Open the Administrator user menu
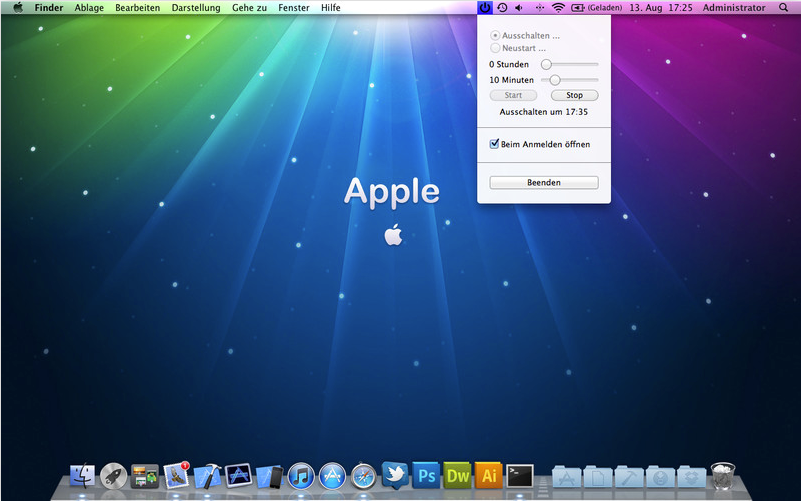Image resolution: width=801 pixels, height=501 pixels. point(734,8)
